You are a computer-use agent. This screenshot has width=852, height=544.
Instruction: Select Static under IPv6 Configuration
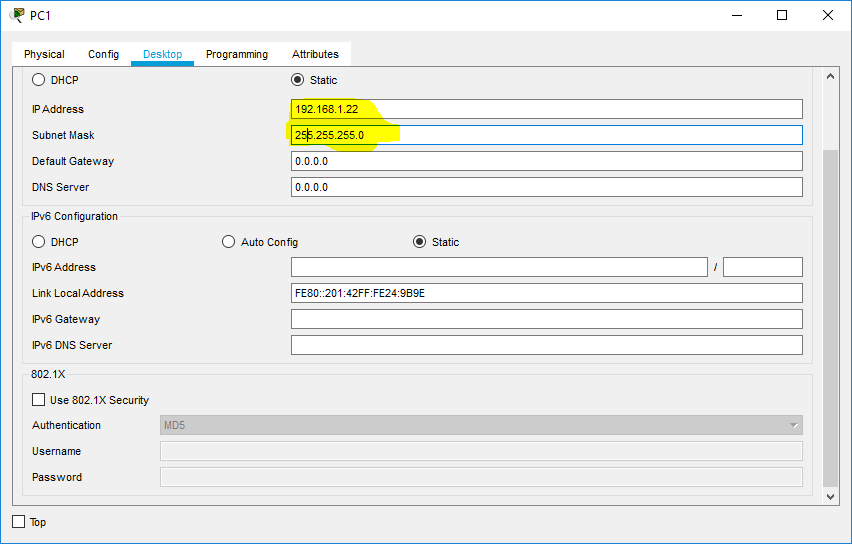pos(420,242)
